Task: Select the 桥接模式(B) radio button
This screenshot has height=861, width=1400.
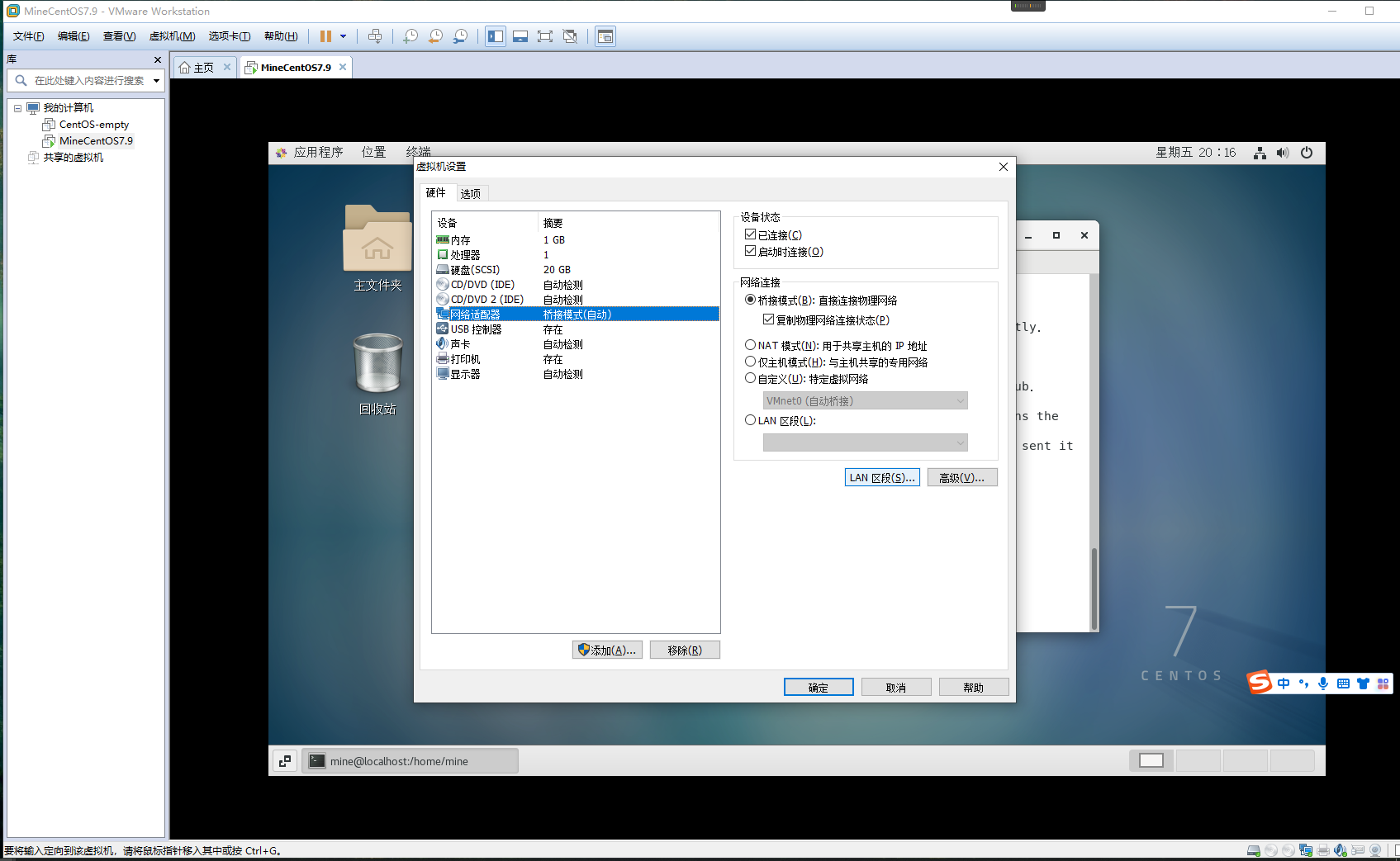Action: [750, 300]
